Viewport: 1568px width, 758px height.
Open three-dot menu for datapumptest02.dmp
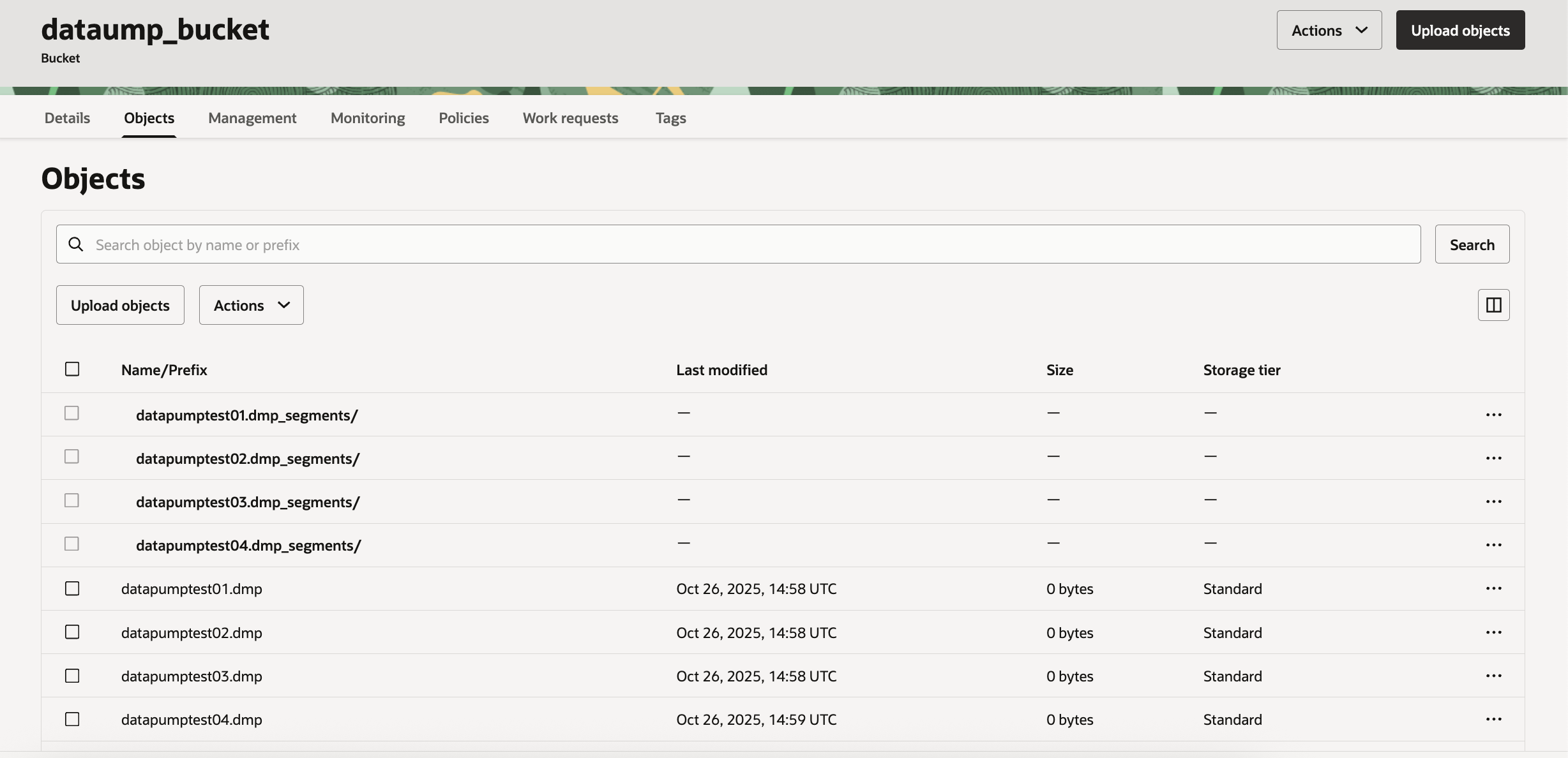click(x=1493, y=632)
